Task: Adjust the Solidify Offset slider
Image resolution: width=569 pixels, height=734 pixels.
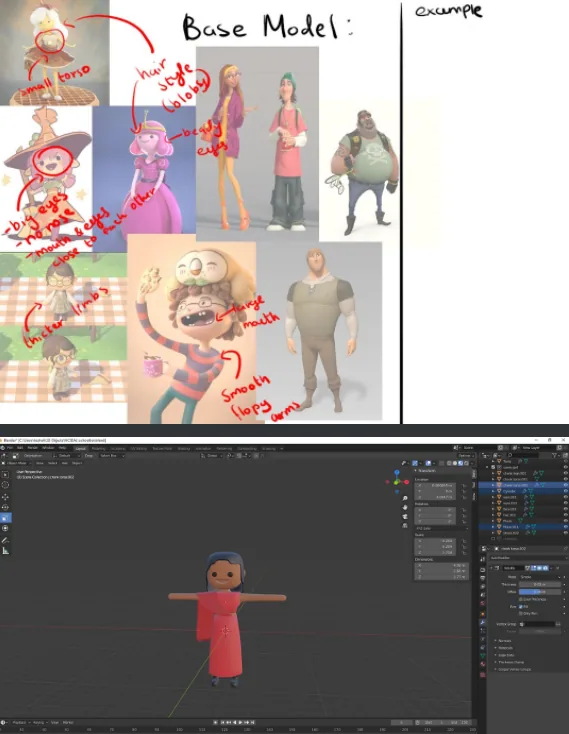Action: [x=540, y=592]
